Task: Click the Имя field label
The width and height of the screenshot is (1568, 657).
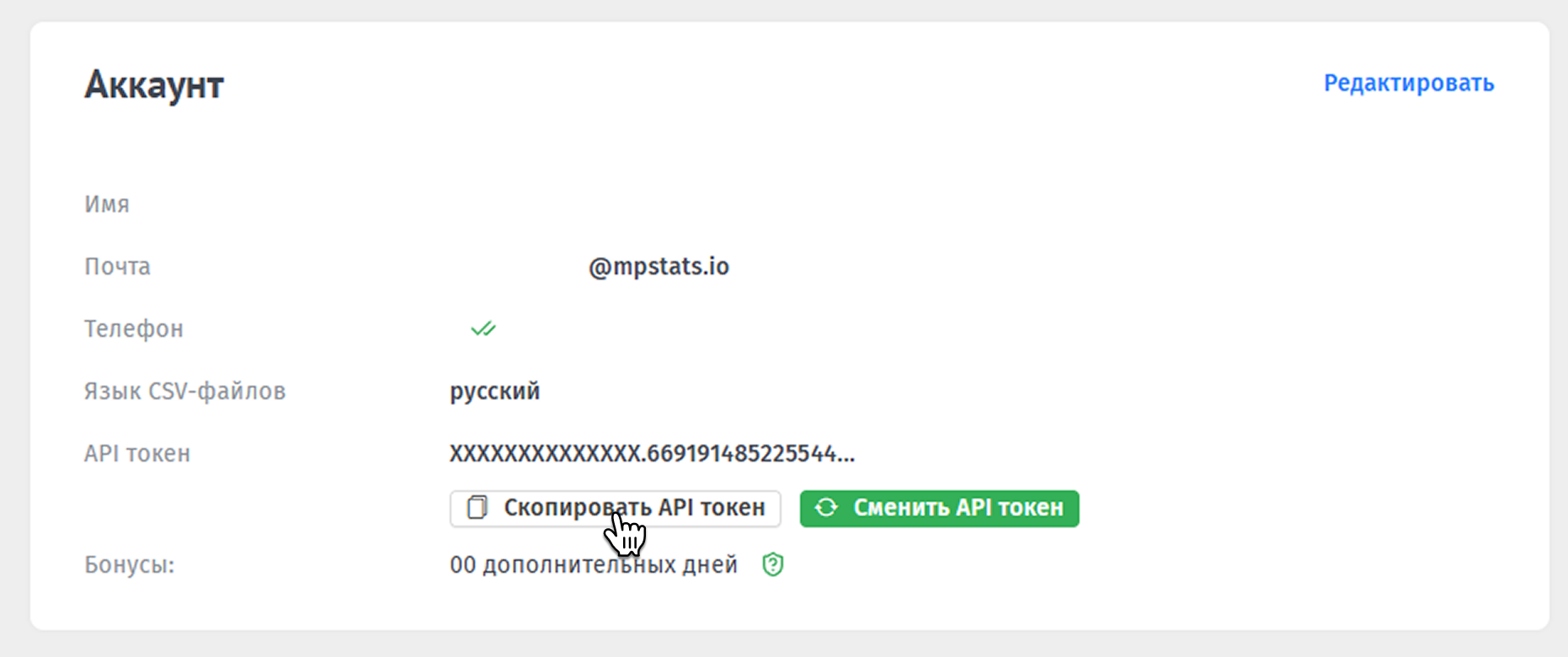Action: [107, 205]
